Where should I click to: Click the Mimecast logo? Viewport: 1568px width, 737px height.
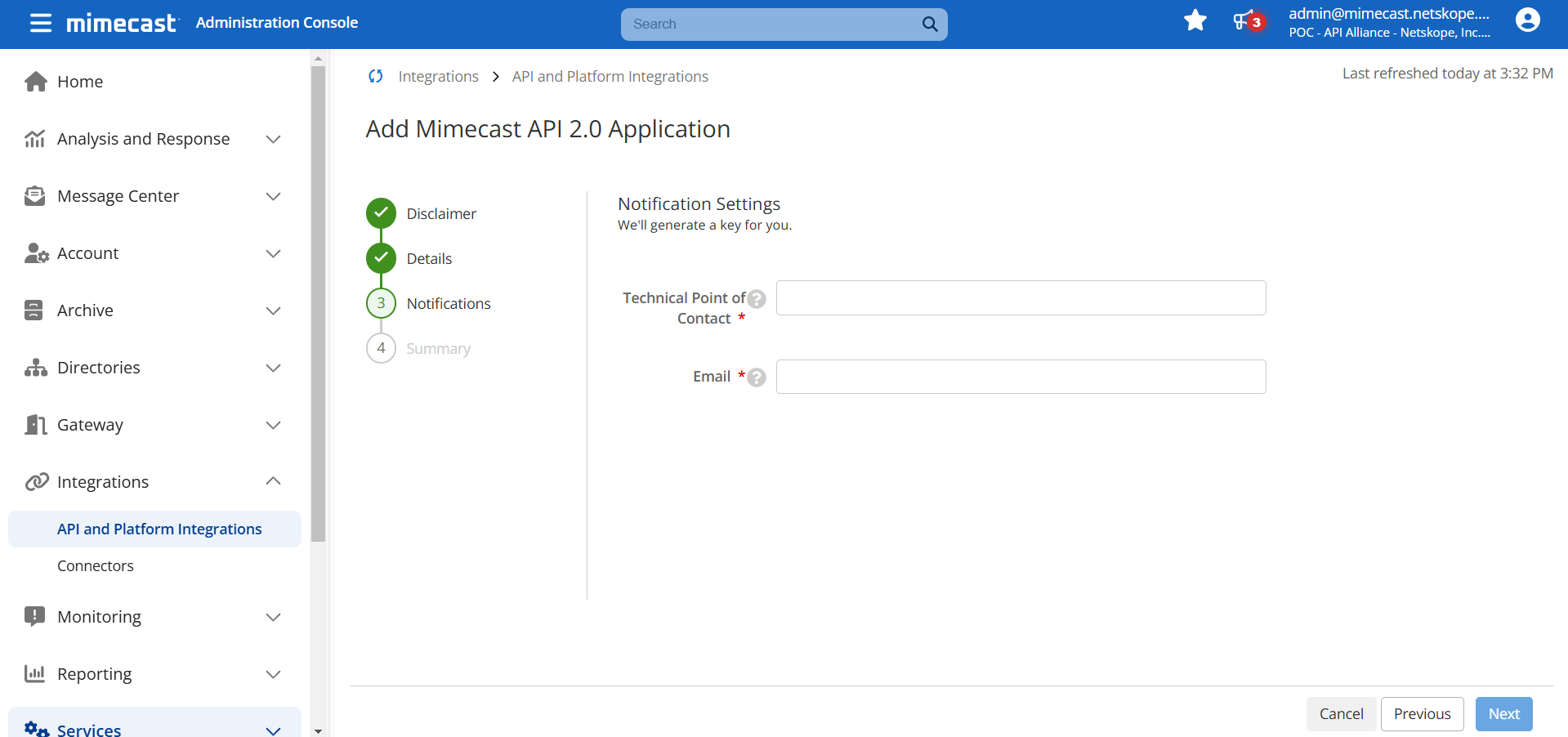tap(123, 23)
